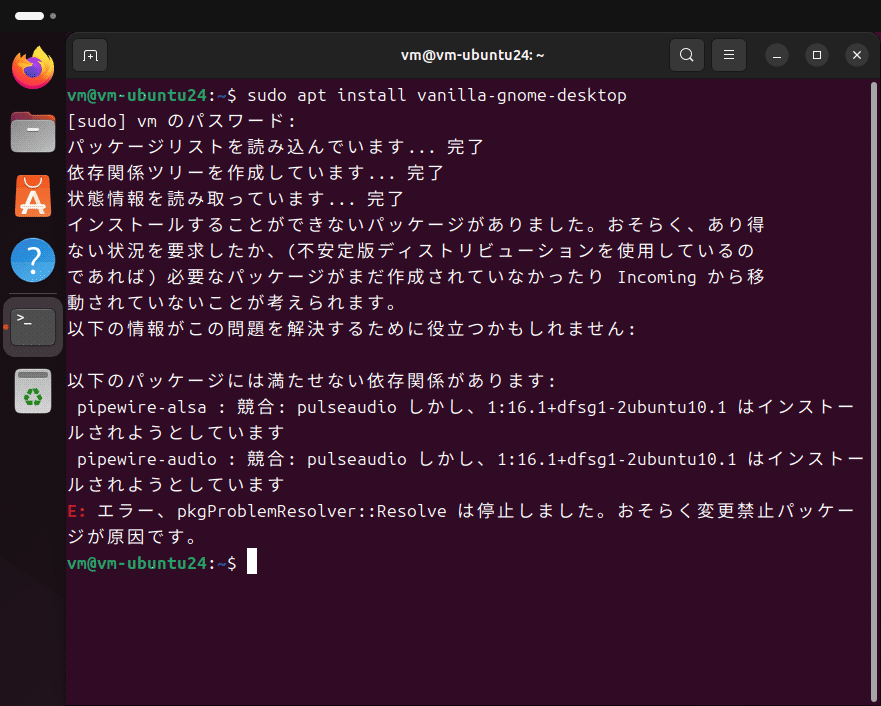Image resolution: width=881 pixels, height=706 pixels.
Task: Maximize the terminal window
Action: coord(817,55)
